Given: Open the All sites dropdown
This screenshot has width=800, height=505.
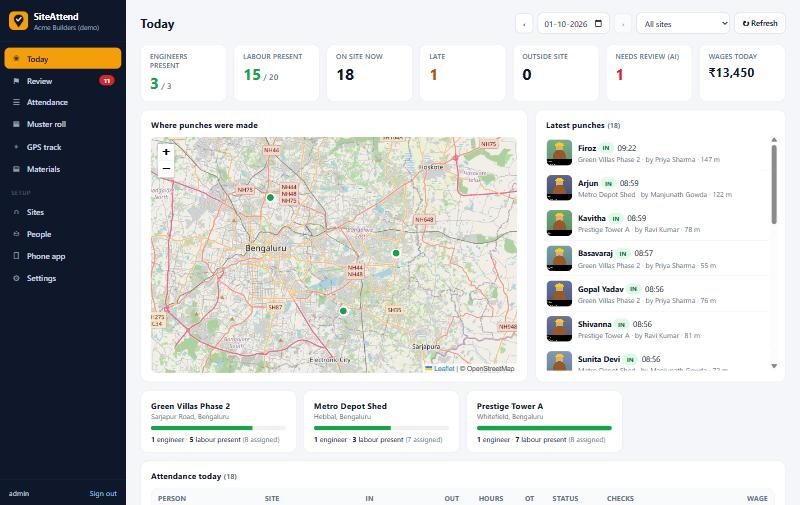Looking at the screenshot, I should click(x=683, y=24).
